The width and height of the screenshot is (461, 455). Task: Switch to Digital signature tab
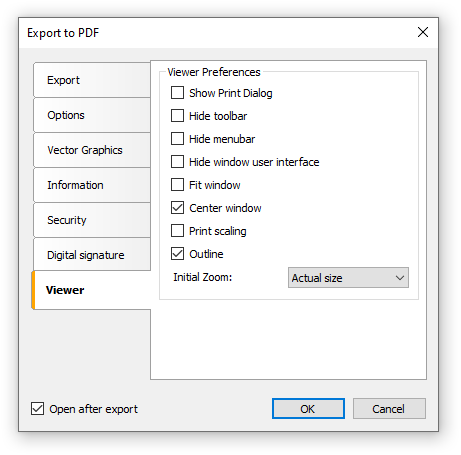(x=92, y=255)
